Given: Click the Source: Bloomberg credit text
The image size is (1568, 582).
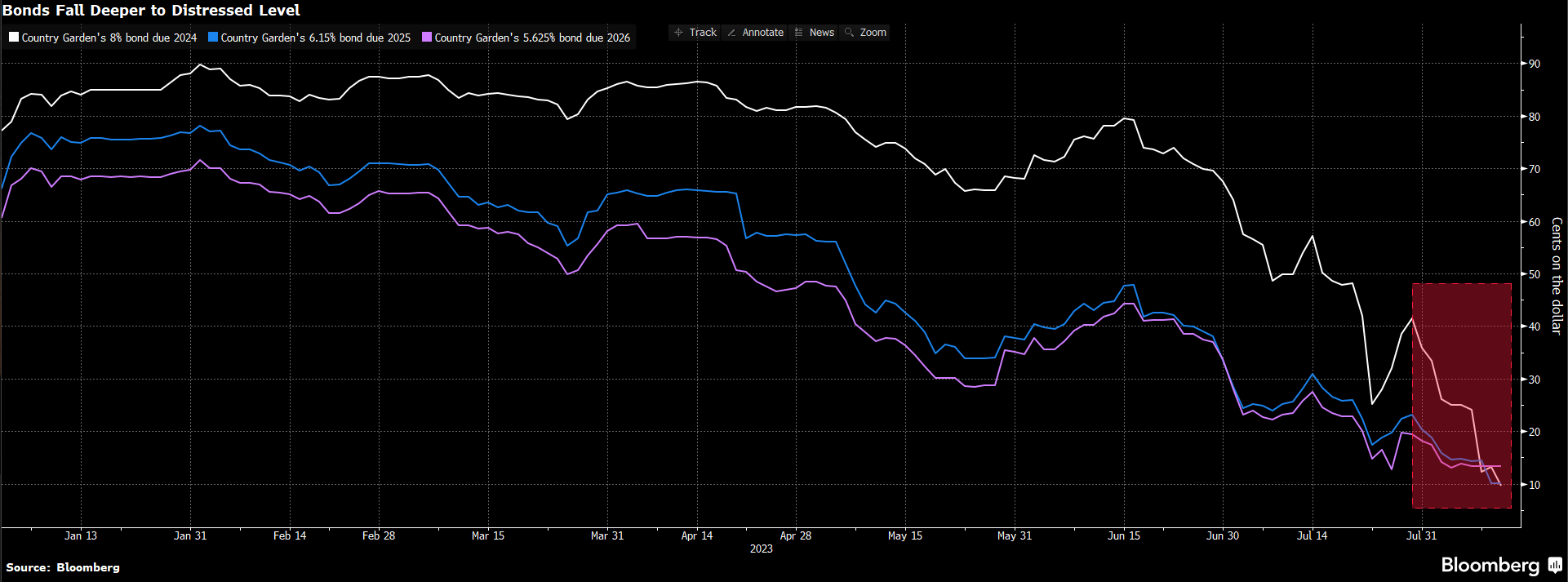Looking at the screenshot, I should [63, 567].
